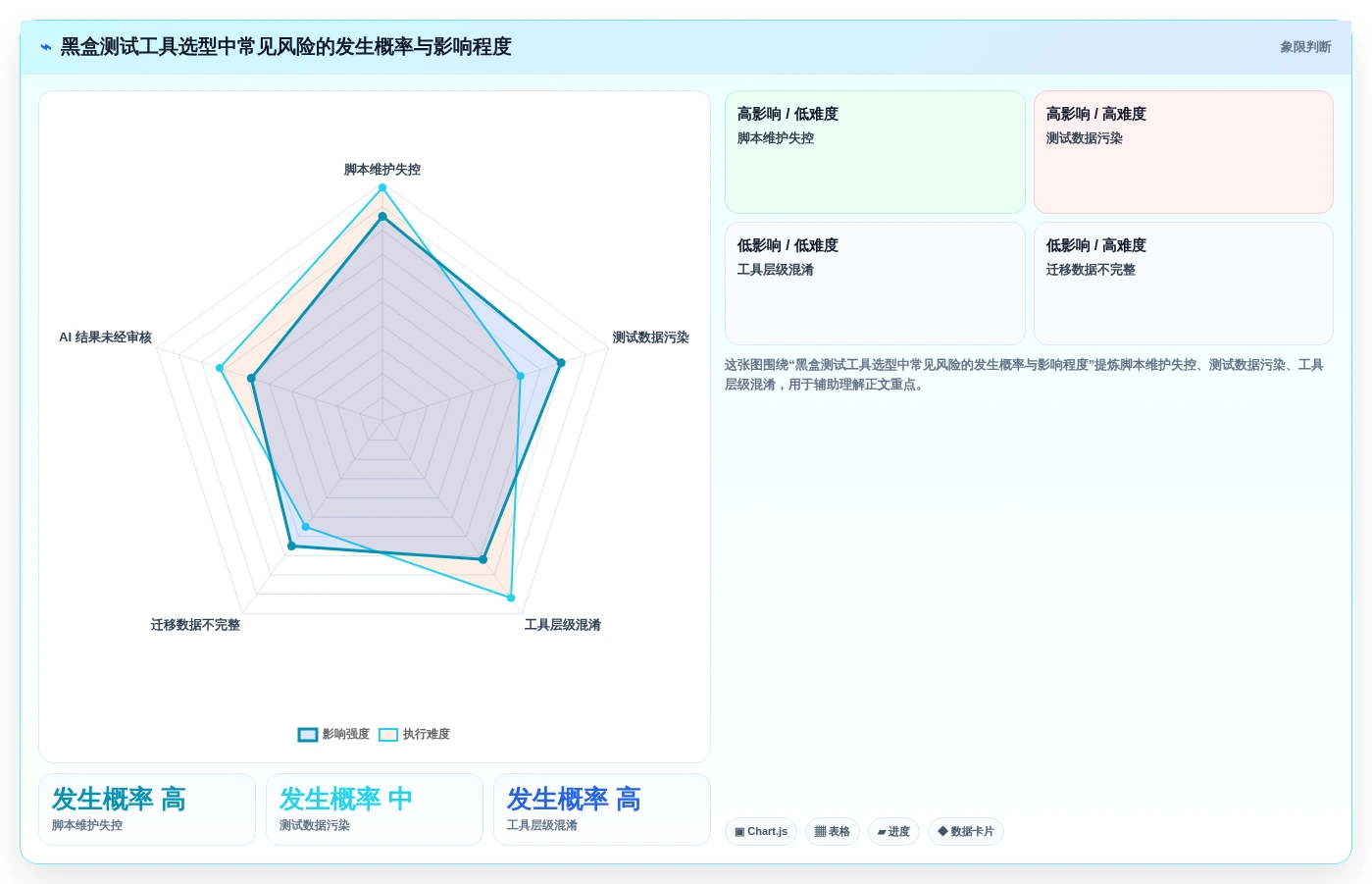
Task: Click the 执行难度 data point at 工具层级混淆 vertex
Action: click(x=511, y=598)
